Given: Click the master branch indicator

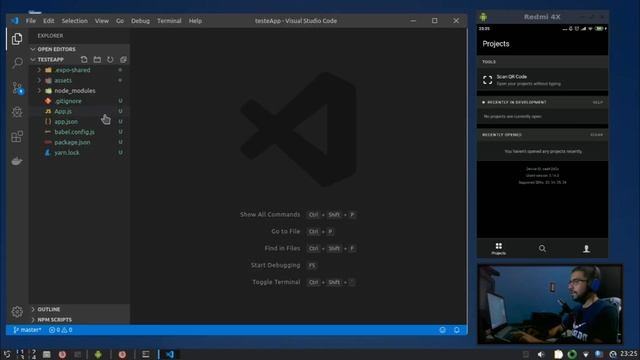Looking at the screenshot, I should (27, 330).
